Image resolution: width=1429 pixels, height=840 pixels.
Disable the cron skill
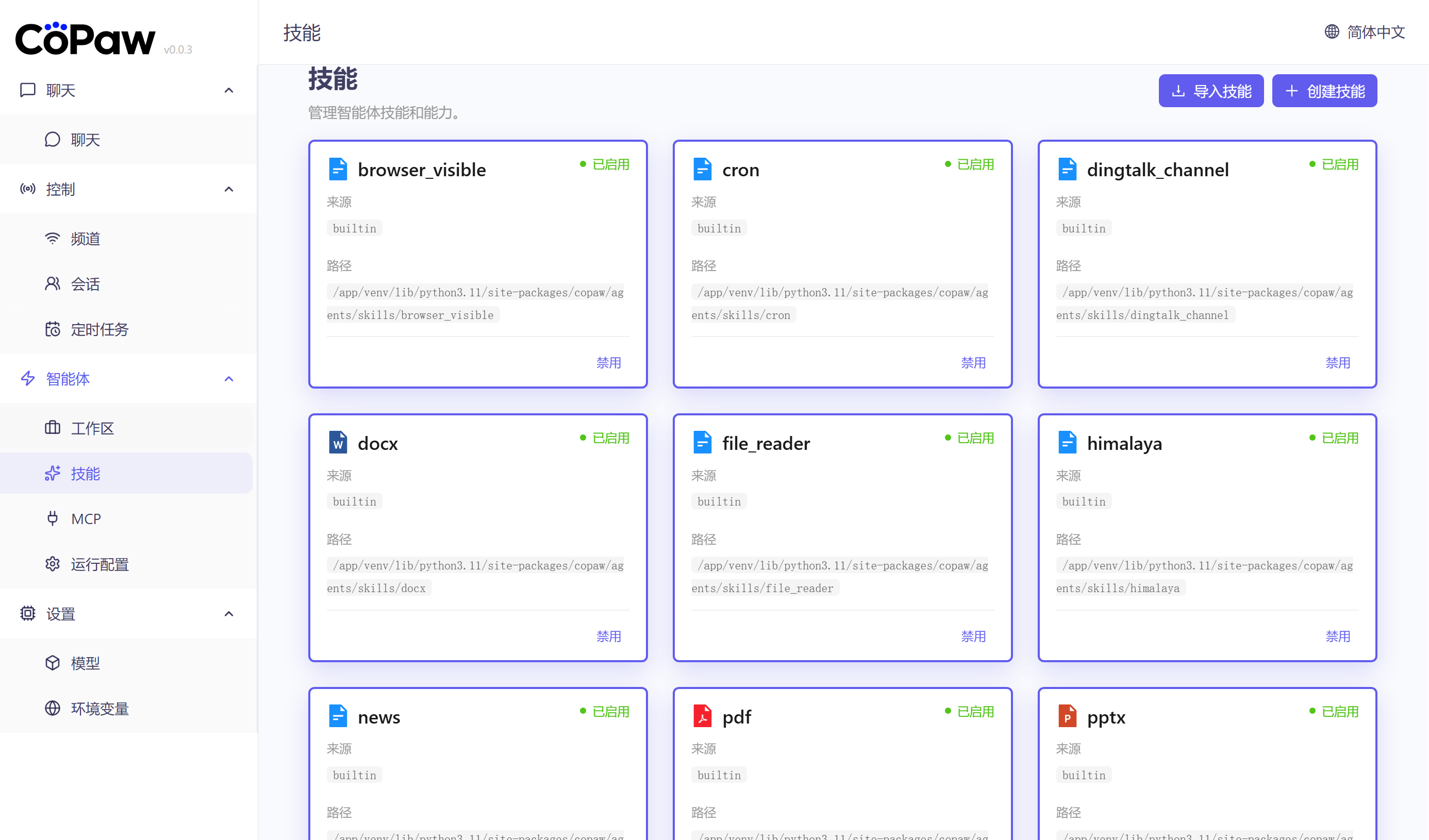pyautogui.click(x=972, y=362)
